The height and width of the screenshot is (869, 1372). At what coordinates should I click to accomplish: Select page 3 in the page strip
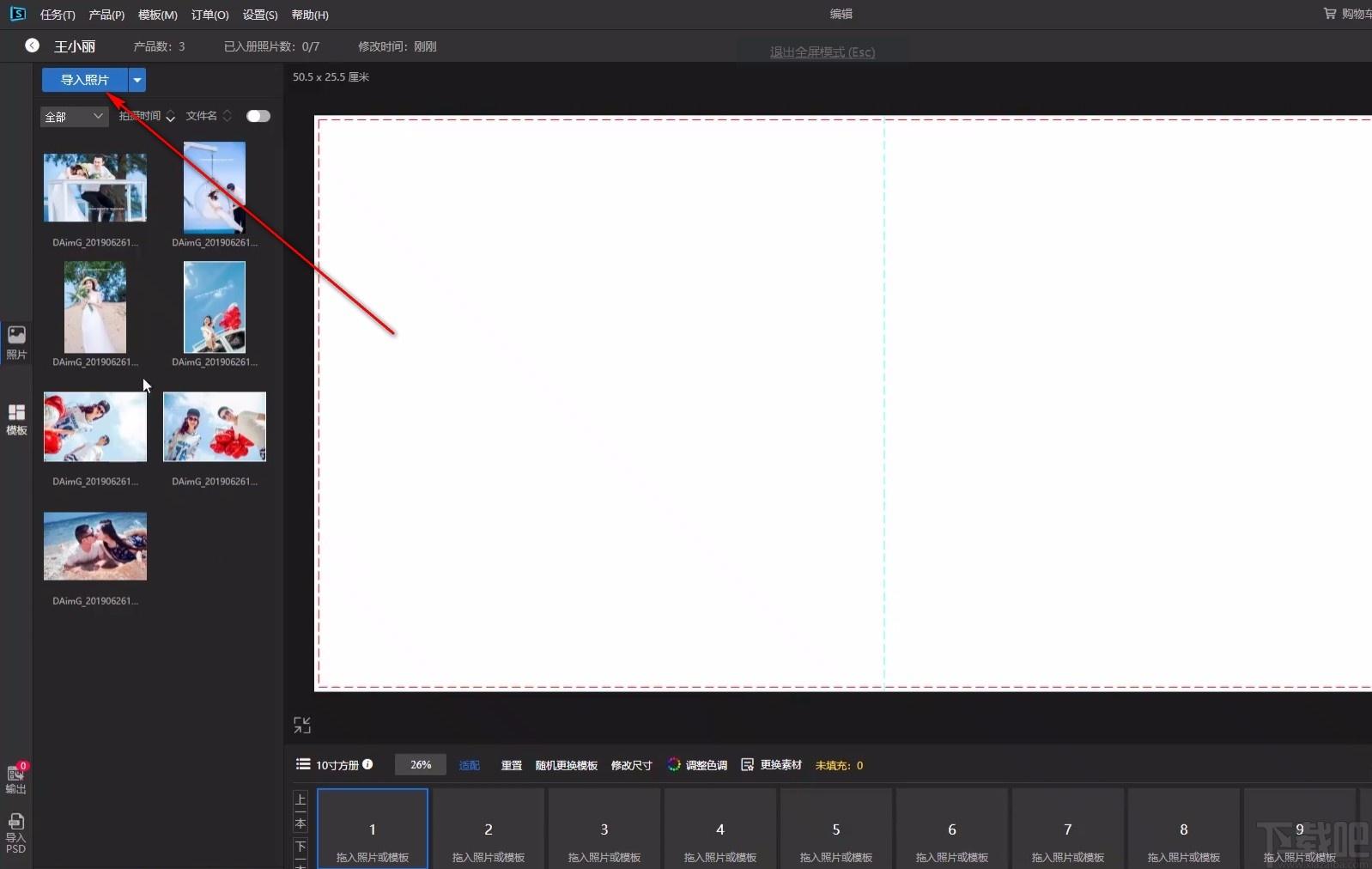[x=604, y=829]
